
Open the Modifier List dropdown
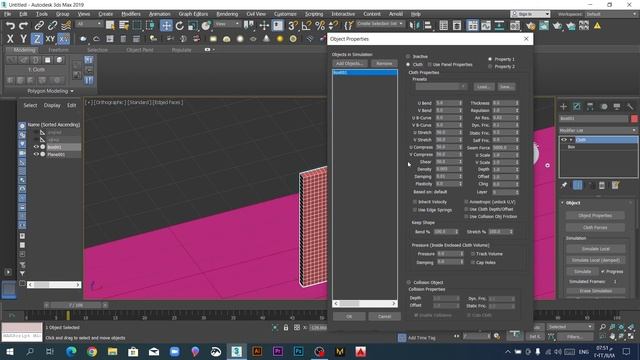click(x=598, y=130)
